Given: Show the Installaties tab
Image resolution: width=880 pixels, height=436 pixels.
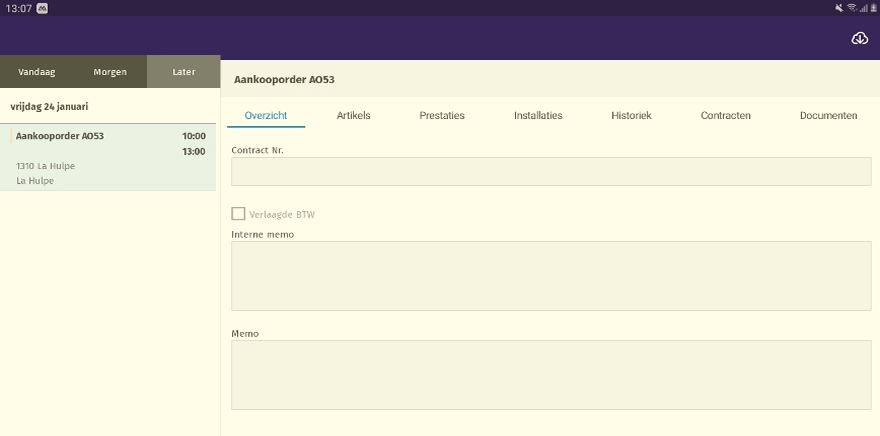Looking at the screenshot, I should (538, 115).
